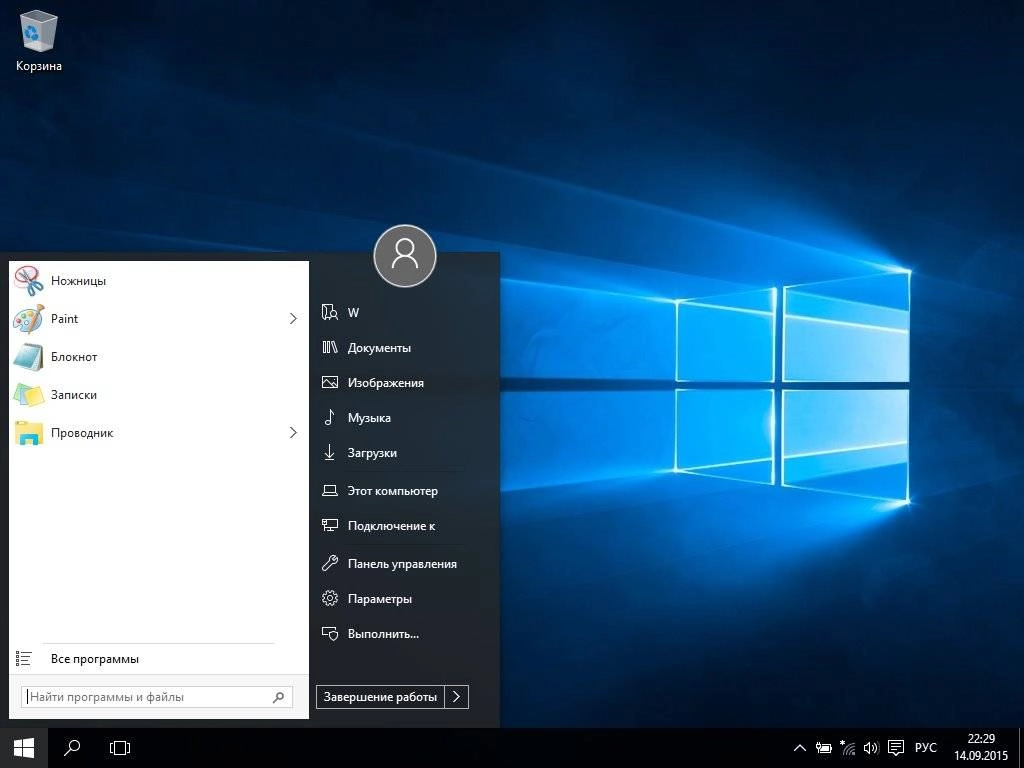Launch Paint from its palette icon
Screen dimensions: 1024x768
pos(29,319)
